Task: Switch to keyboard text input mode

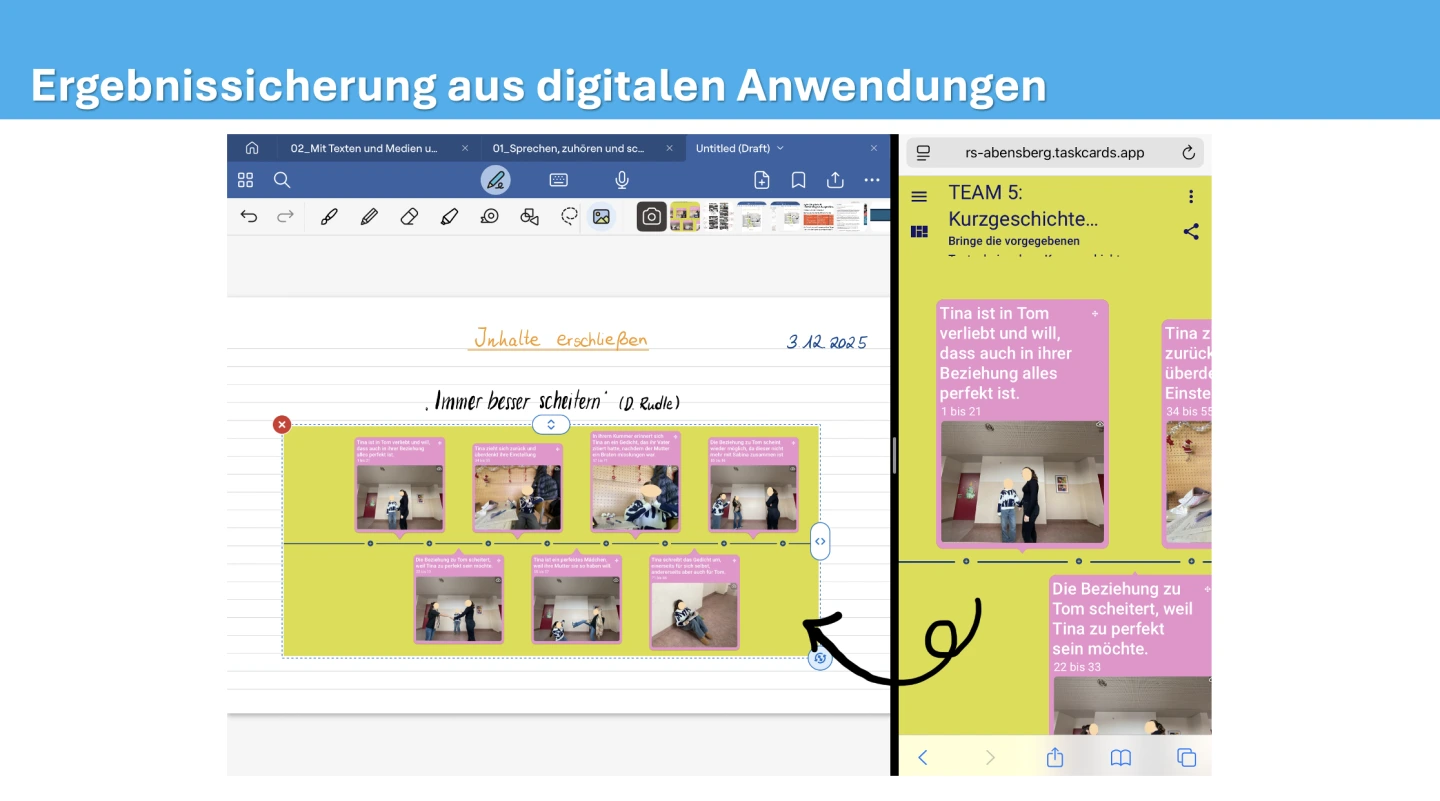Action: (x=559, y=180)
